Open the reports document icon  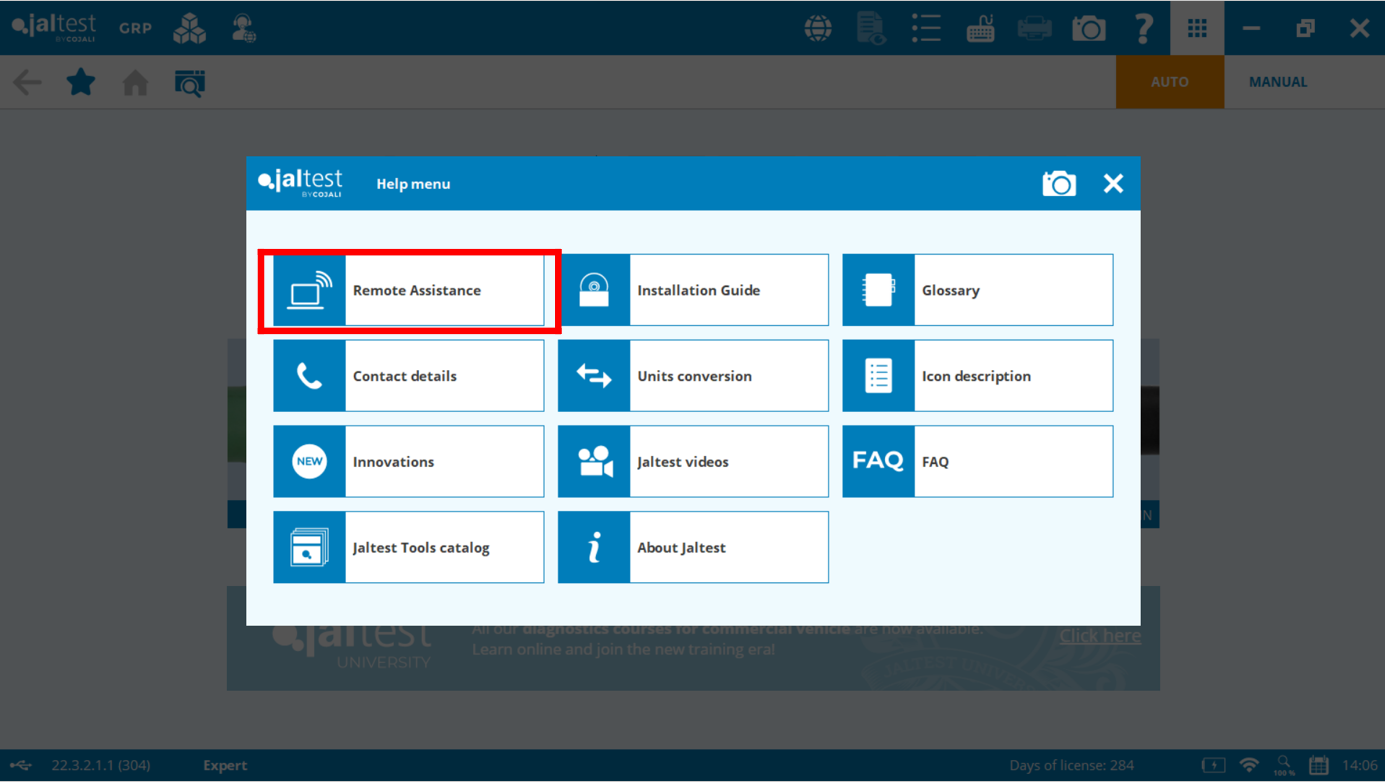point(872,28)
